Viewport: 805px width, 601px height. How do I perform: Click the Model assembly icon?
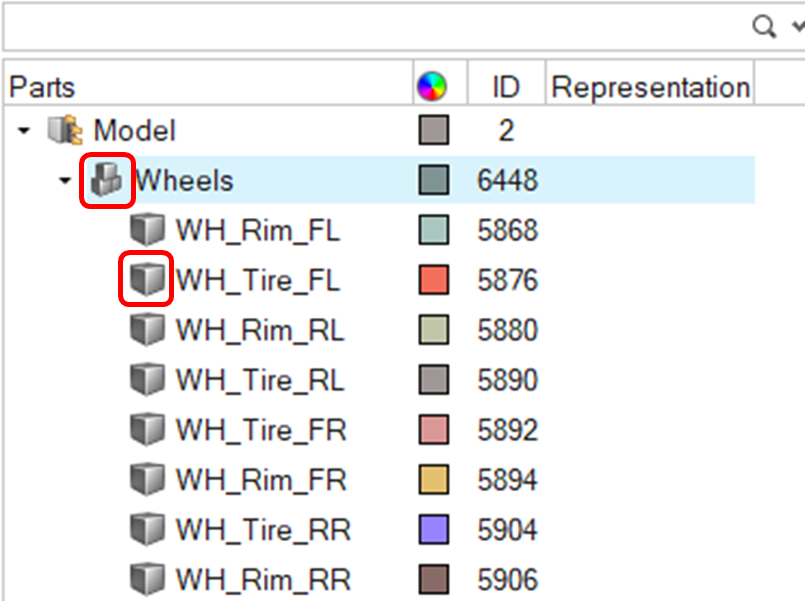coord(65,130)
